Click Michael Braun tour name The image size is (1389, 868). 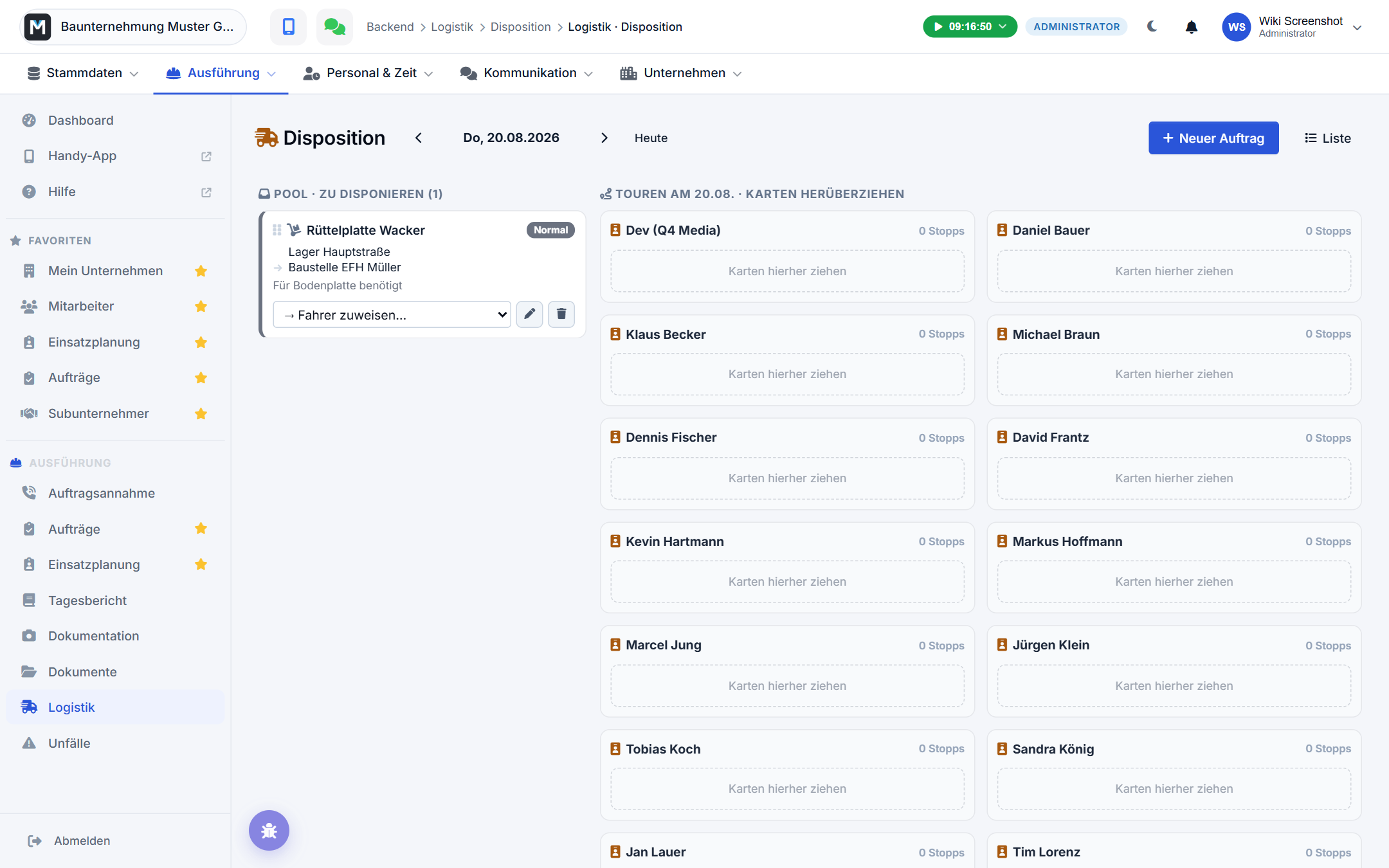click(x=1056, y=334)
